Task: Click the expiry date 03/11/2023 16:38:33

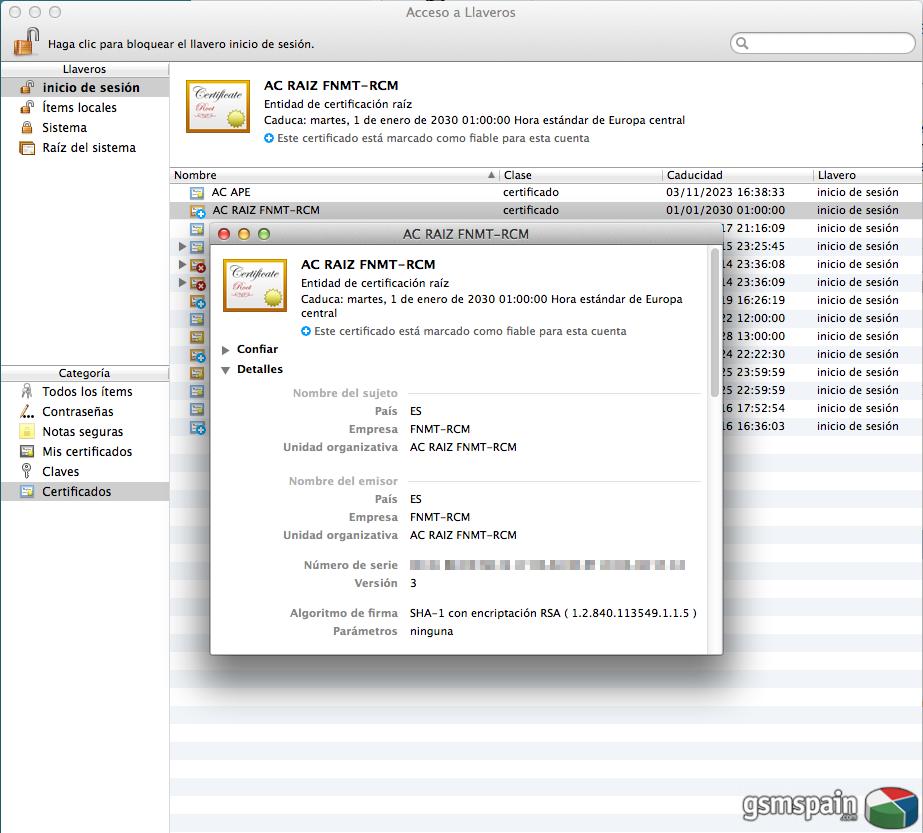Action: [x=725, y=193]
